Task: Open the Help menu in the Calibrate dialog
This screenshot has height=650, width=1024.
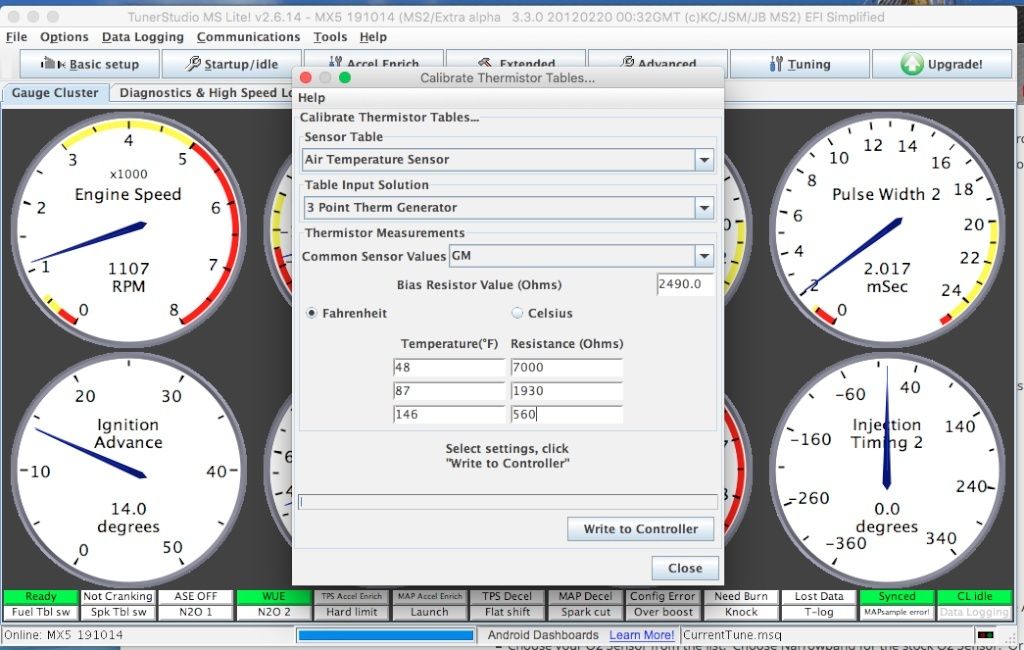Action: (x=312, y=97)
